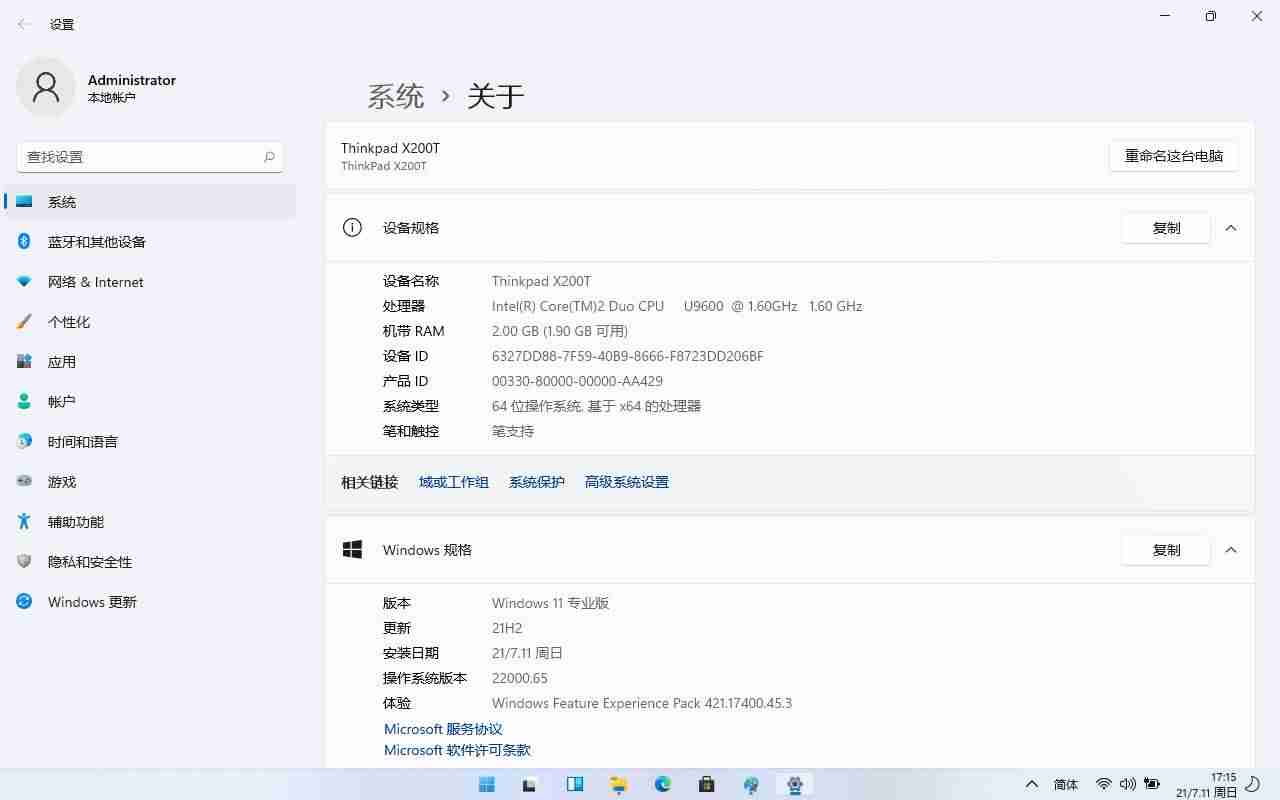
Task: Open 辅助功能 settings
Action: (150, 522)
